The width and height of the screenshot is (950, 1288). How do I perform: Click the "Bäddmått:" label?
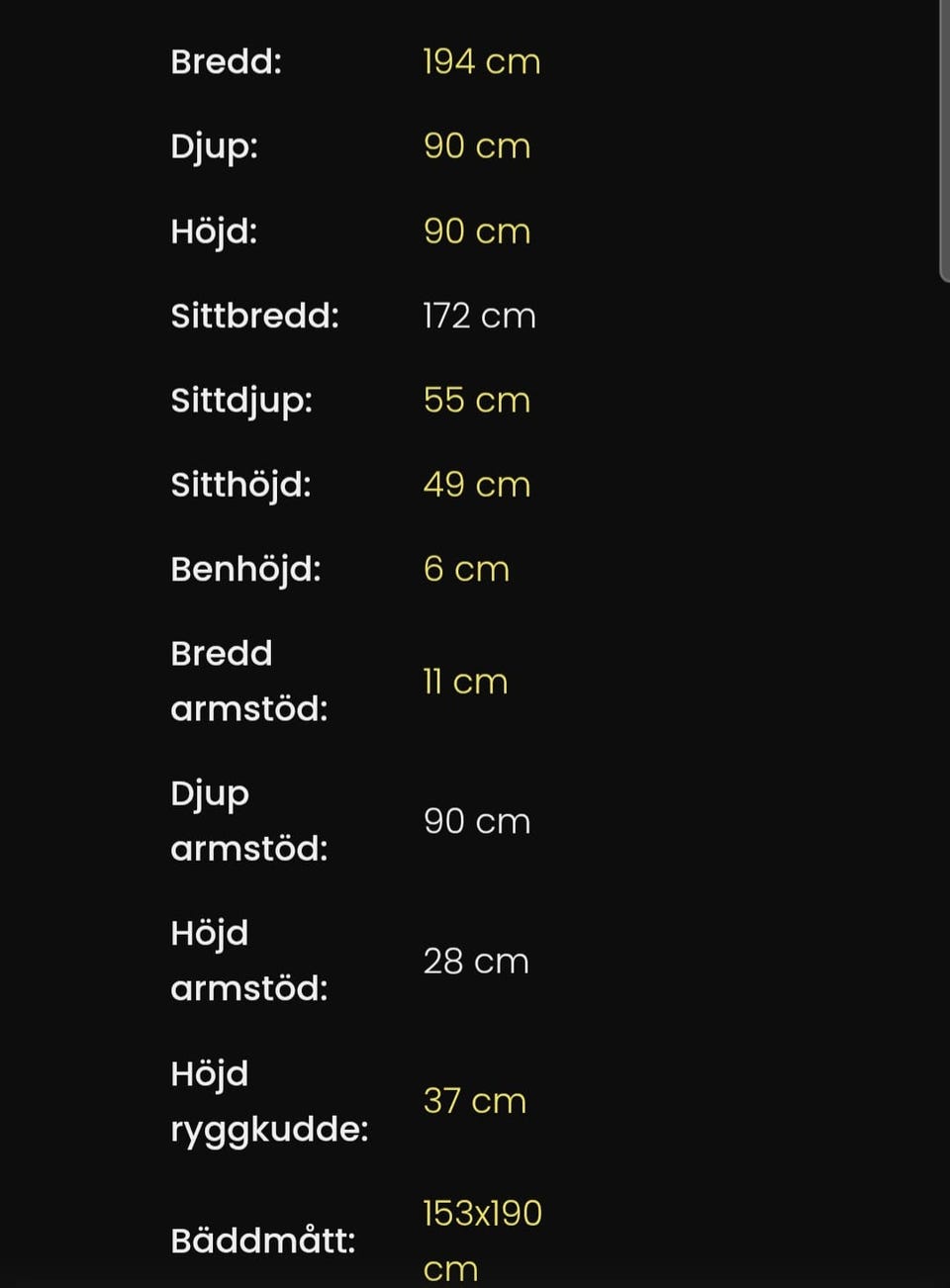coord(262,1241)
